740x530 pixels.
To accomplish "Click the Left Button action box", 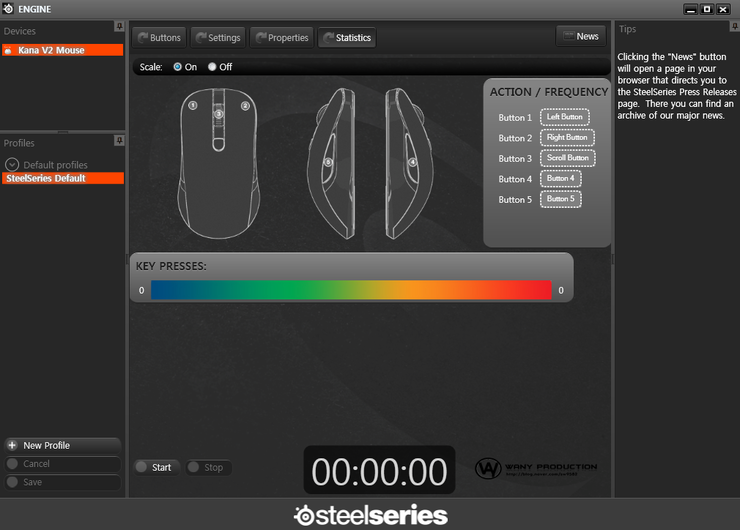I will (564, 117).
